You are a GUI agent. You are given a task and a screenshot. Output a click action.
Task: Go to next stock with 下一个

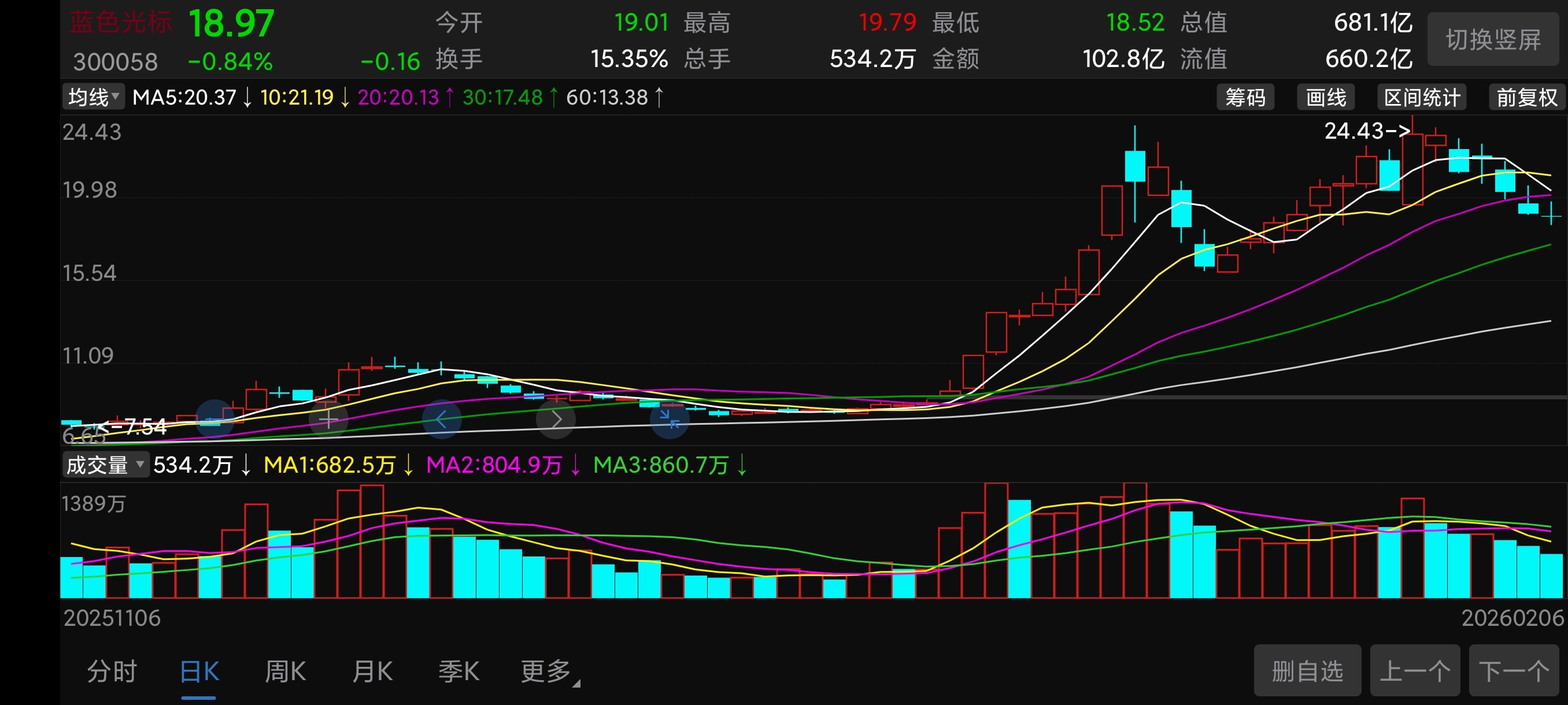pos(1513,670)
